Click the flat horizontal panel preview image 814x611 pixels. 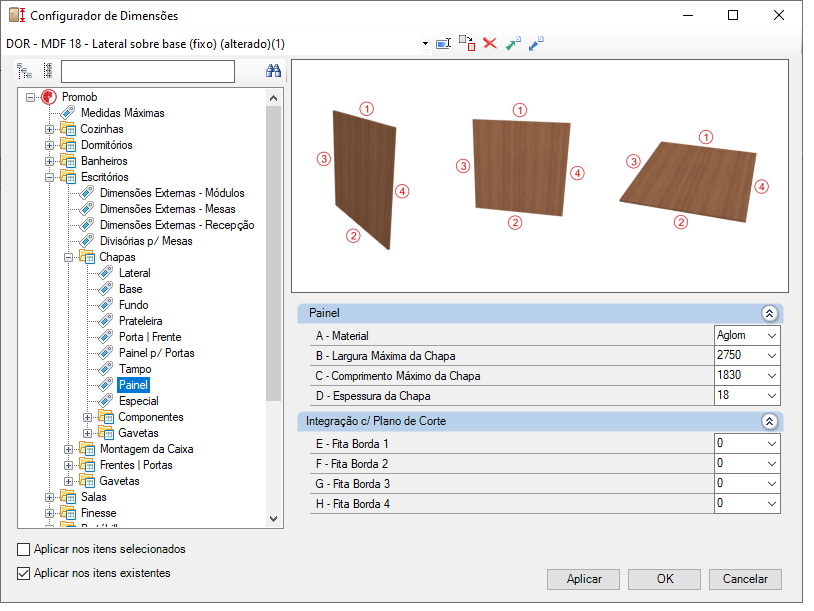688,181
